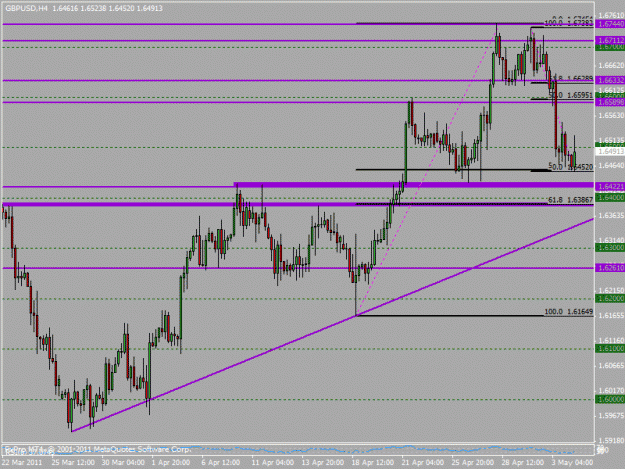Screen dimensions: 625x469
Task: Click the 21 Apr 04:00 time label
Action: coord(422,462)
